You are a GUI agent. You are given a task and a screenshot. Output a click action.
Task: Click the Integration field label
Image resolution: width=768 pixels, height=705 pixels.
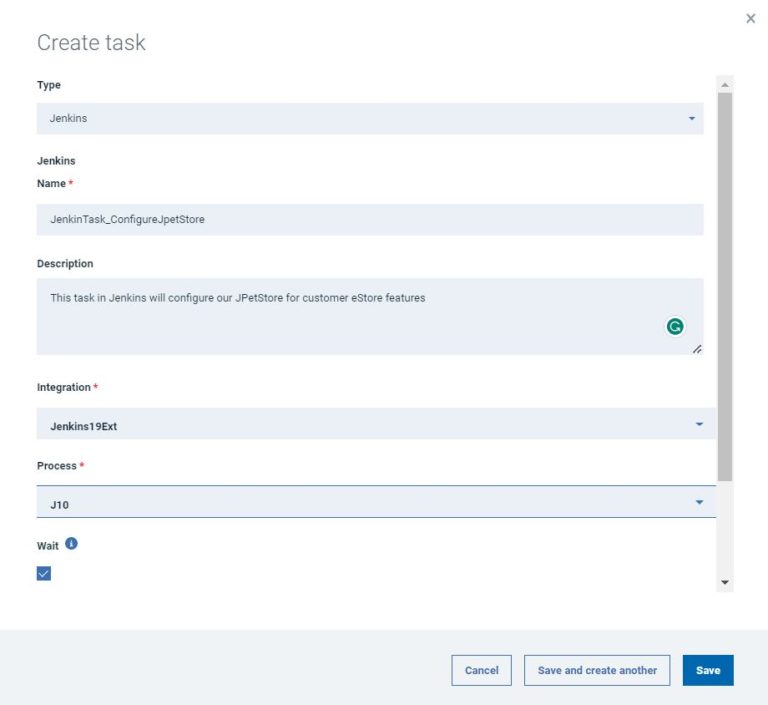point(63,387)
